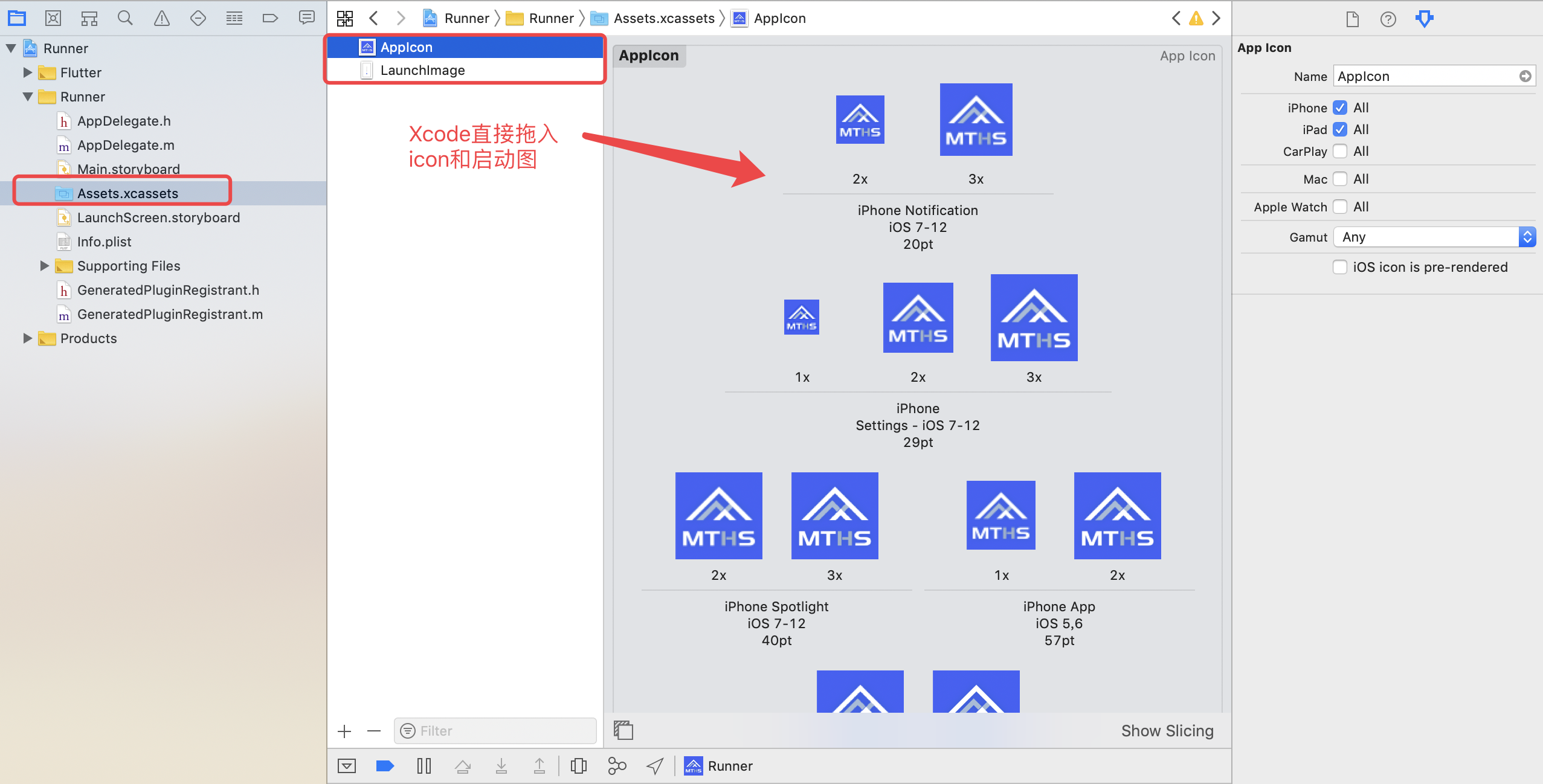Click the Debug View Hierarchy icon
Screen dimensions: 1543x784
coord(578,766)
